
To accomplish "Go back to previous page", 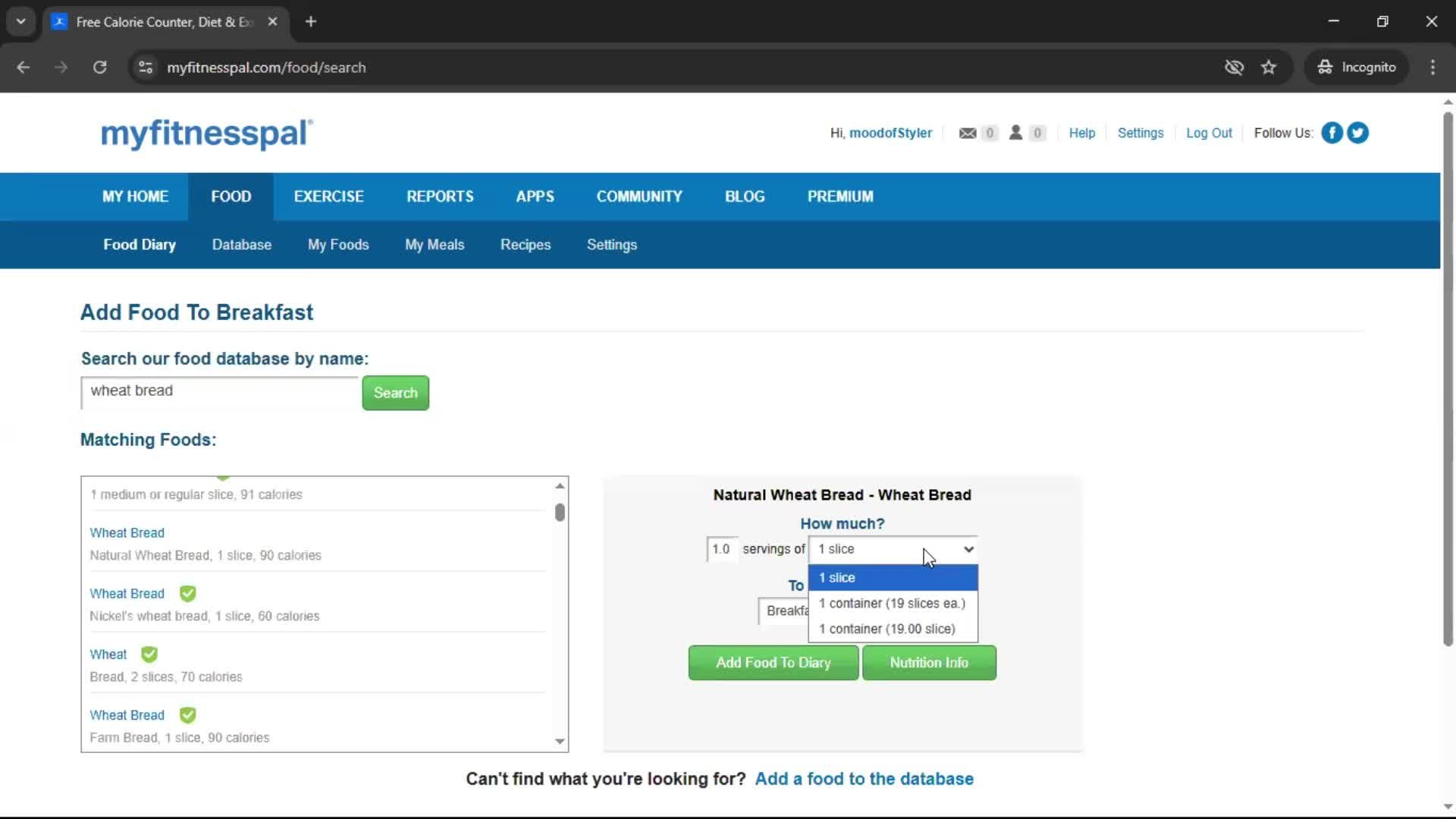I will coord(24,67).
